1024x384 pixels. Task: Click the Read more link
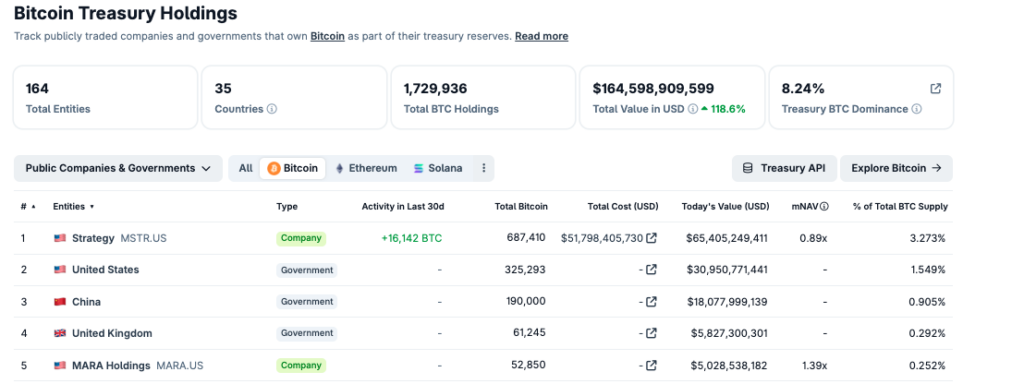tap(541, 37)
